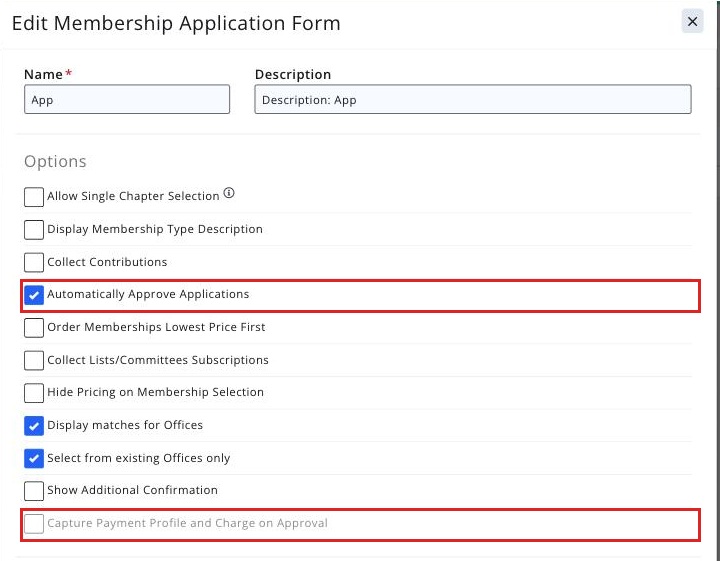Tick Hide Pricing on Membership Selection

pyautogui.click(x=34, y=393)
